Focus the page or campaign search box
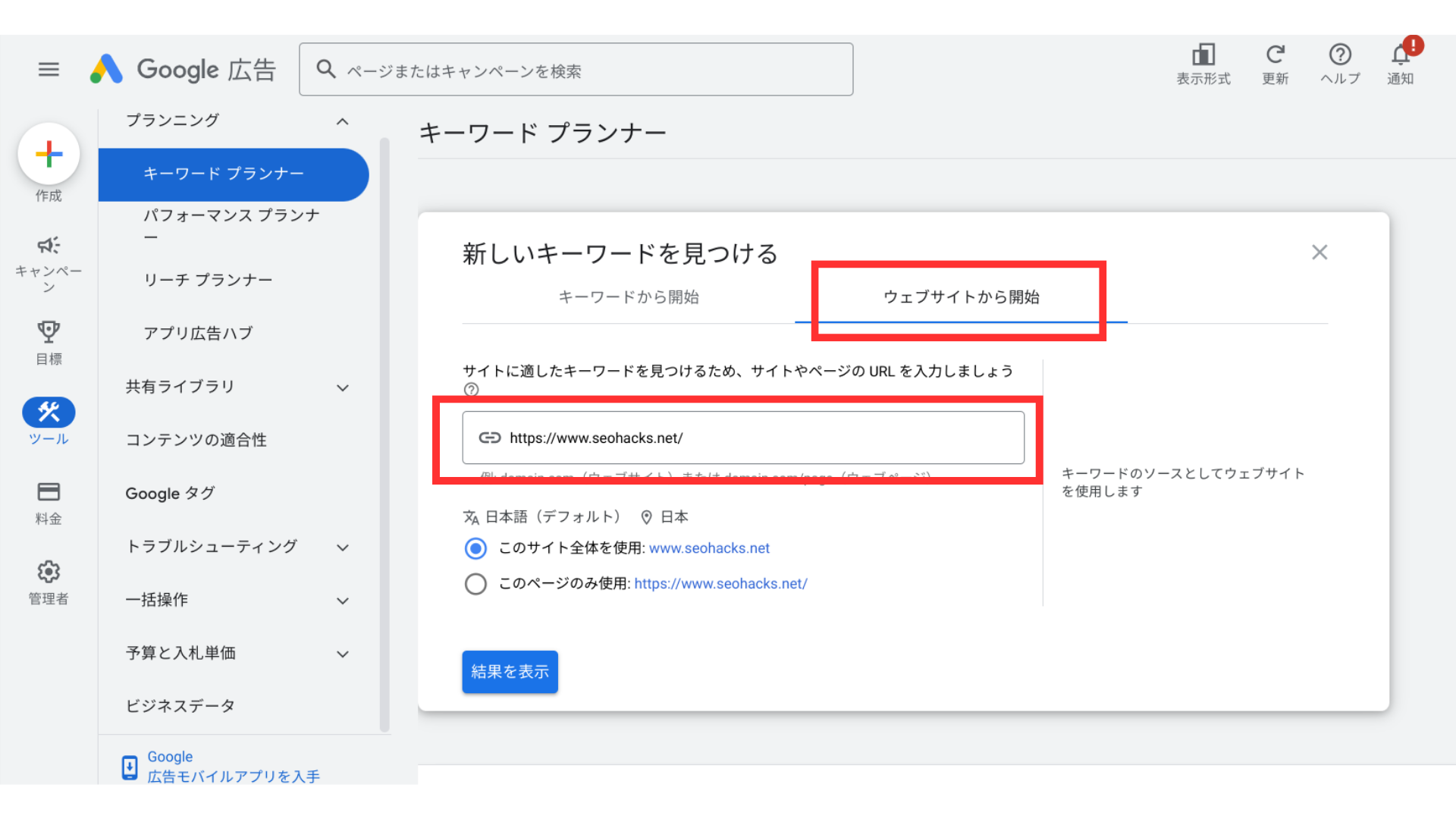The height and width of the screenshot is (819, 1456). (x=576, y=70)
